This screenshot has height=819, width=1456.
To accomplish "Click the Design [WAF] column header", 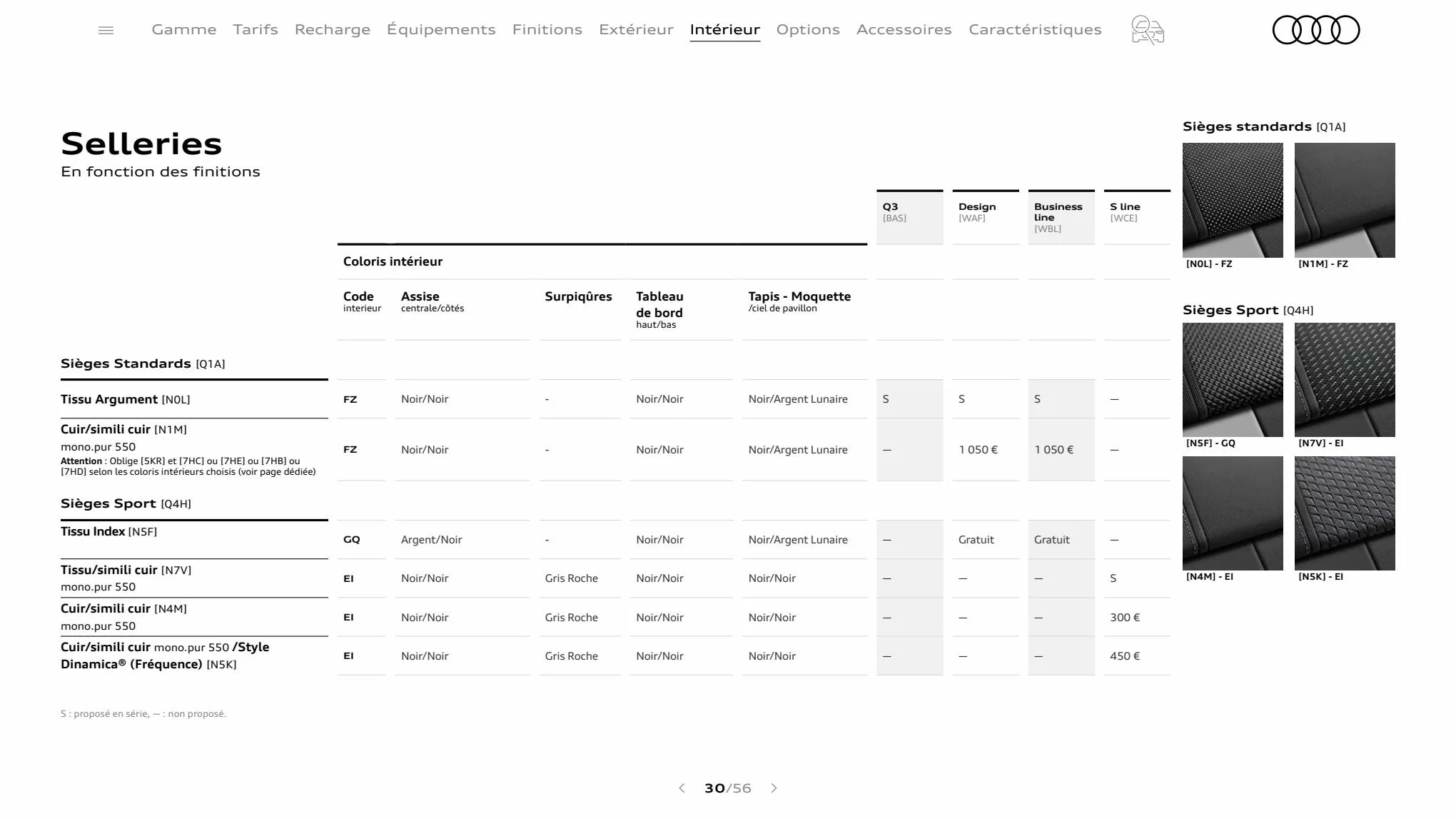I will (x=986, y=217).
